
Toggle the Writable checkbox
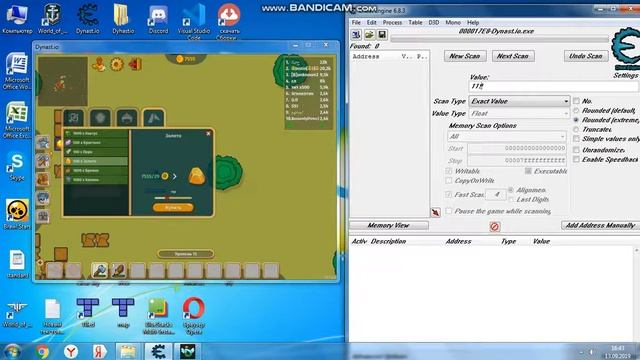[449, 171]
